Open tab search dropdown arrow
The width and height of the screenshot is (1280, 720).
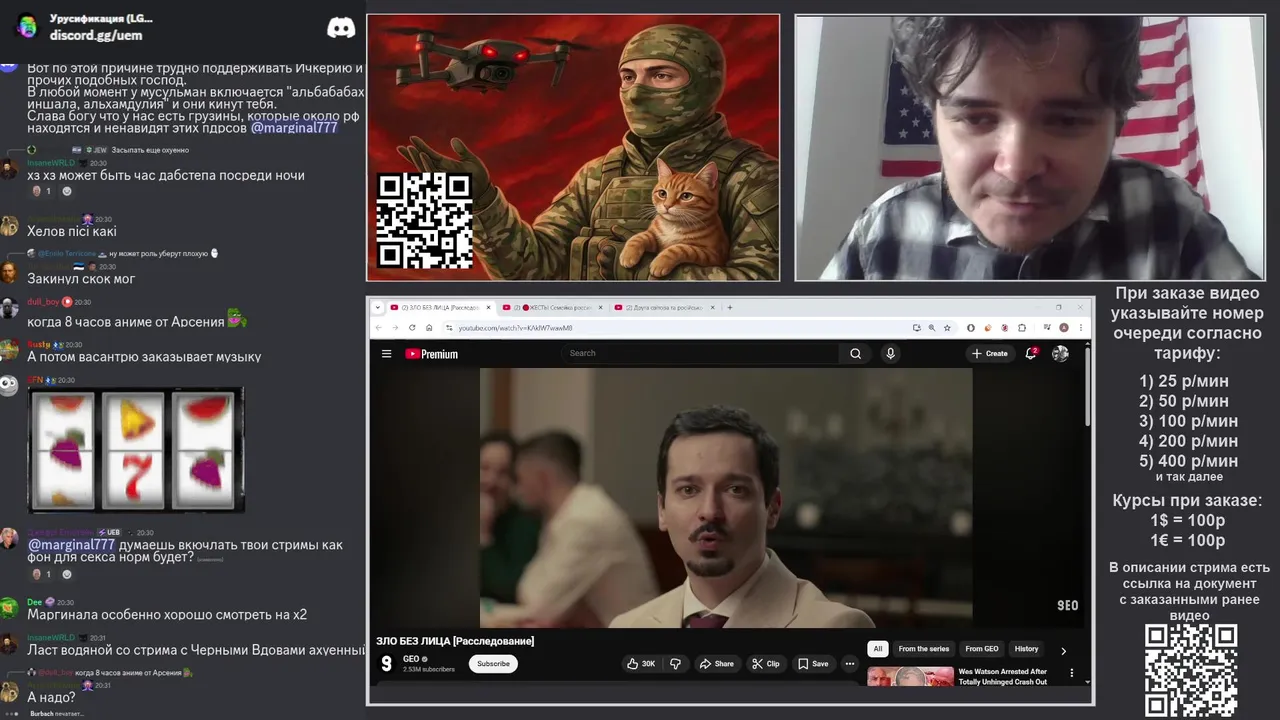tap(378, 307)
